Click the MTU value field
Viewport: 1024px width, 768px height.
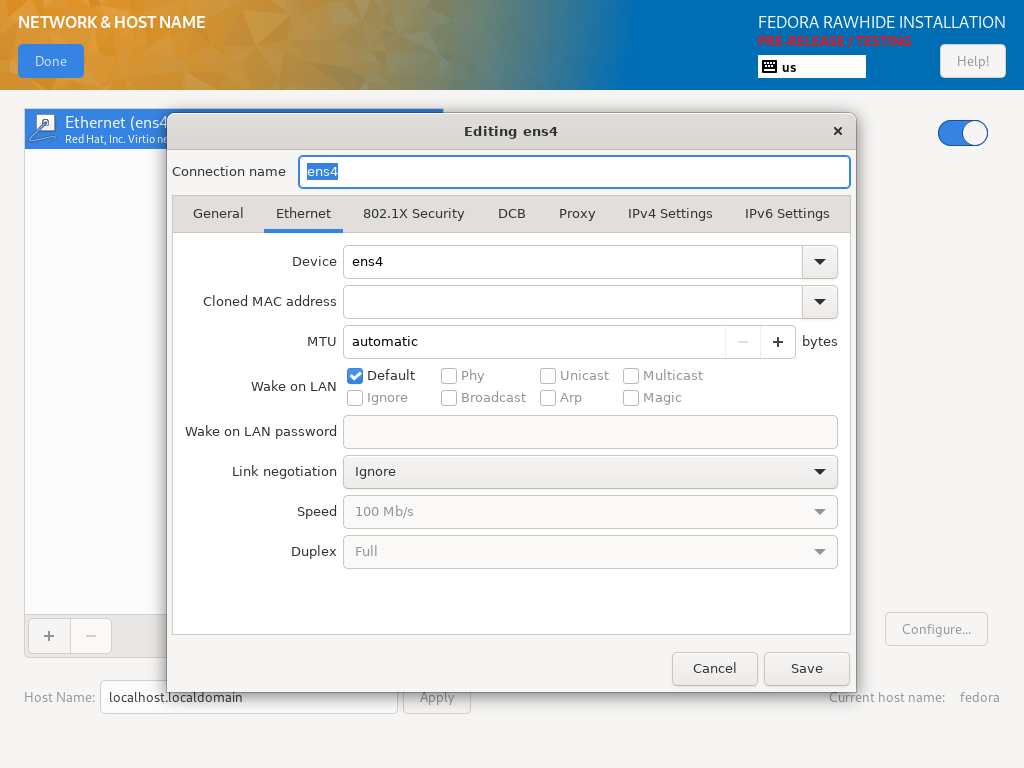click(x=534, y=342)
